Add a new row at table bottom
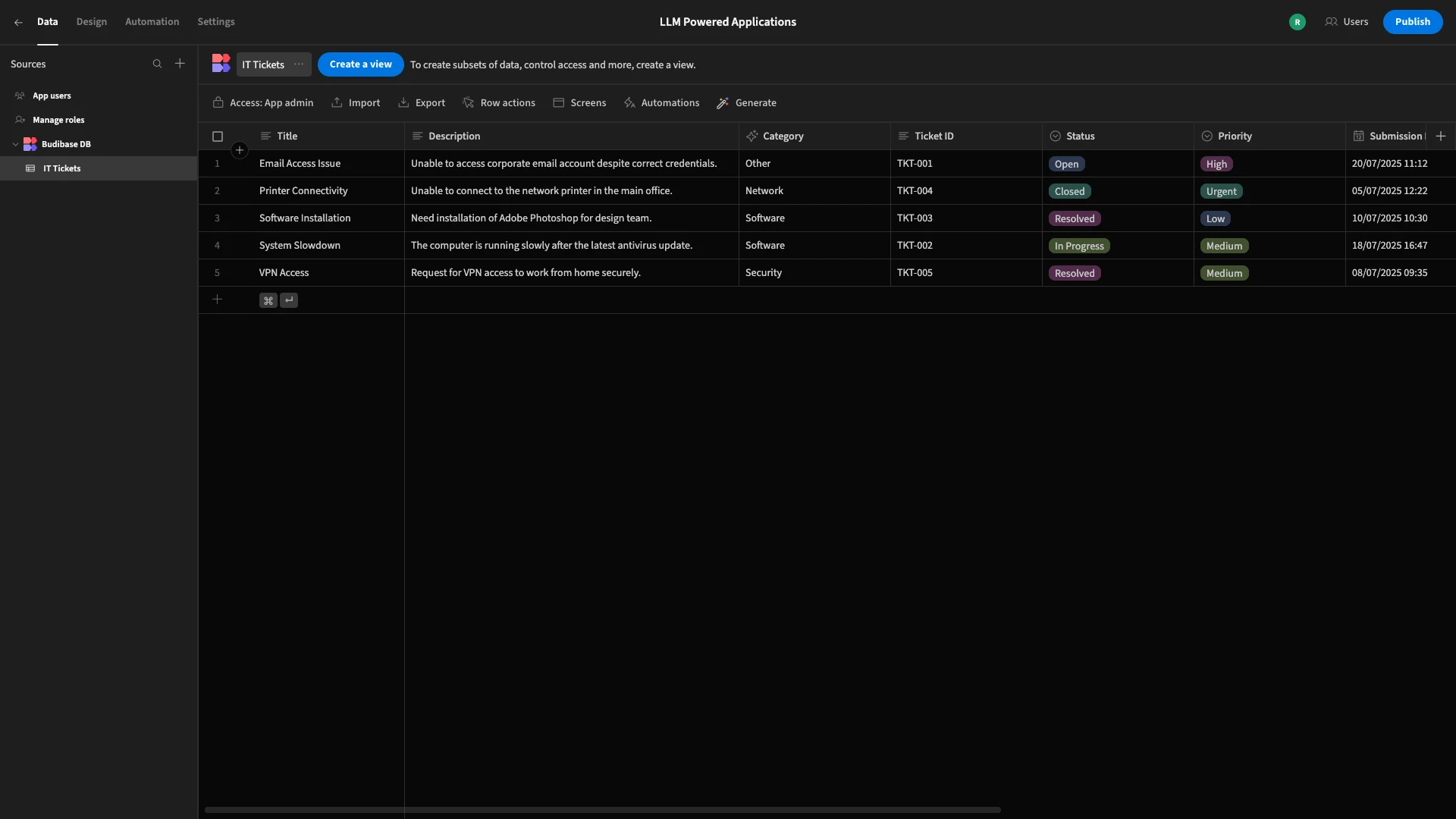 click(x=217, y=300)
